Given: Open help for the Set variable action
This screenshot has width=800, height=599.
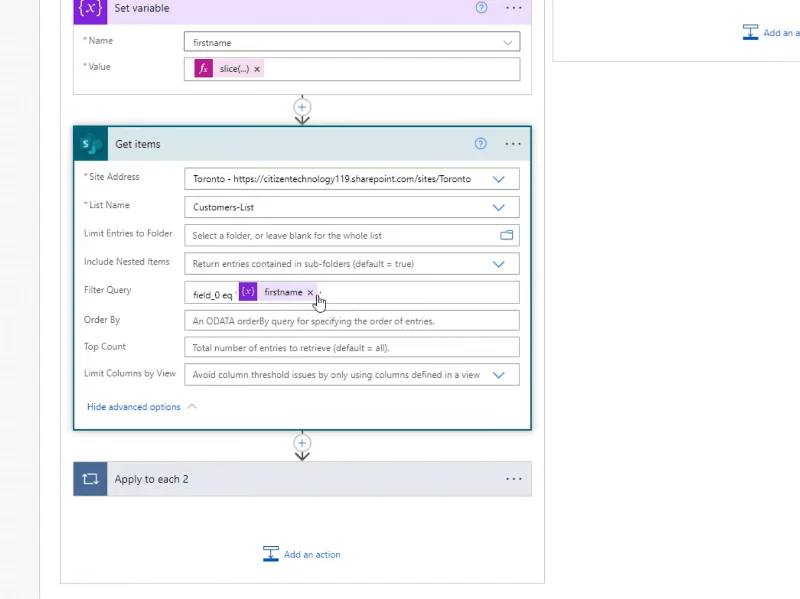Looking at the screenshot, I should click(481, 8).
